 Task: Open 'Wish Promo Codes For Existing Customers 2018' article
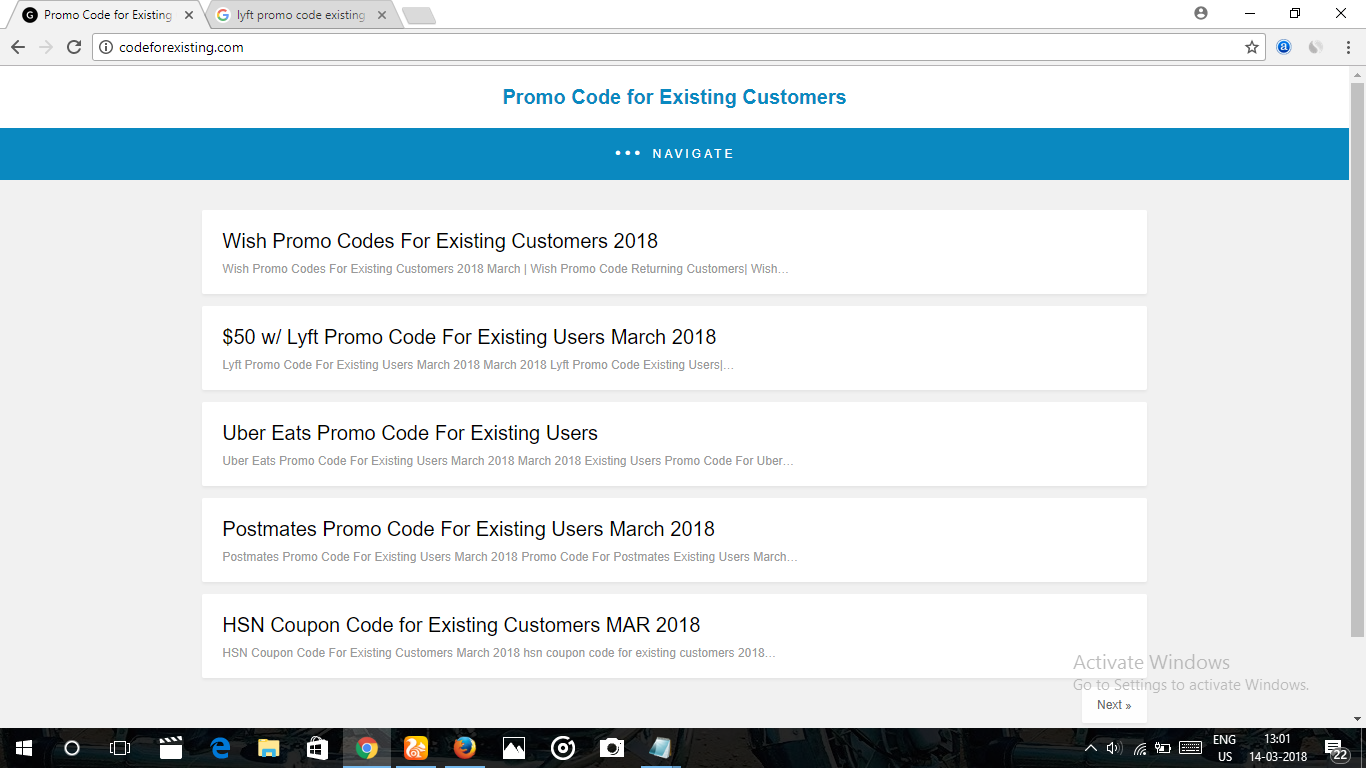440,241
